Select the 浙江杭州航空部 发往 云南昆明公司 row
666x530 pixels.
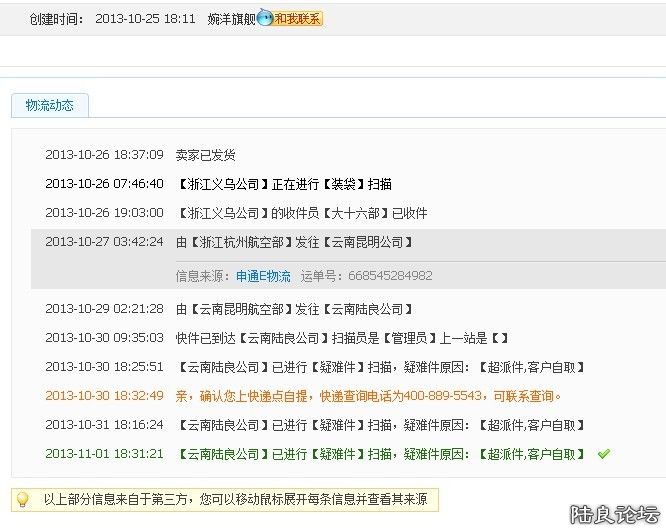click(294, 242)
